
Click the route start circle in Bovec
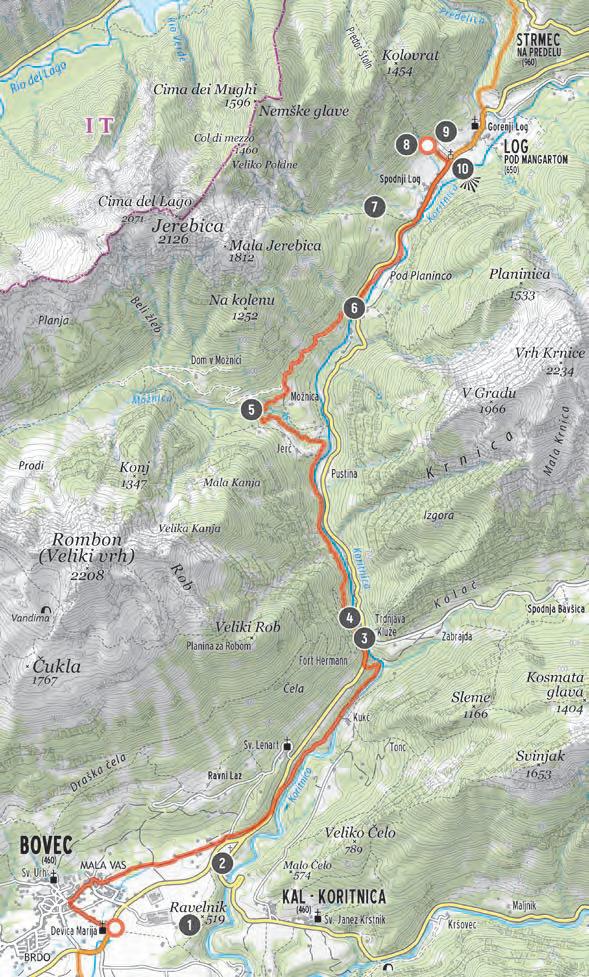(115, 929)
